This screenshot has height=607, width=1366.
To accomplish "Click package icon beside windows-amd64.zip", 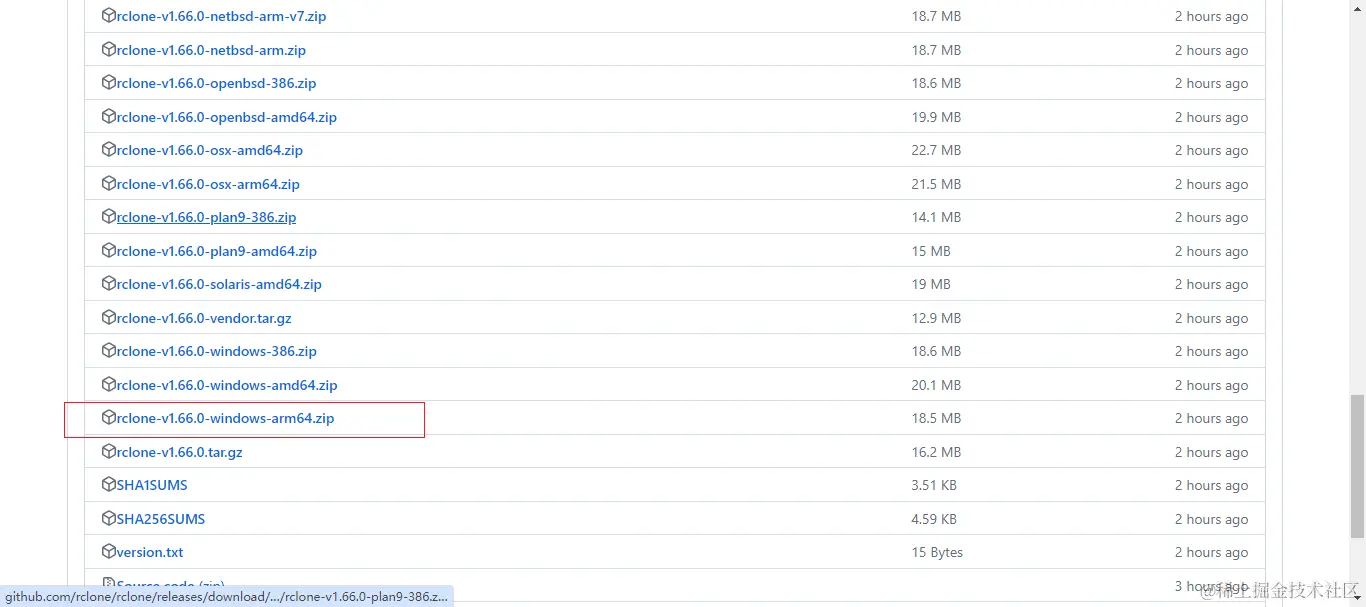I will pos(109,384).
